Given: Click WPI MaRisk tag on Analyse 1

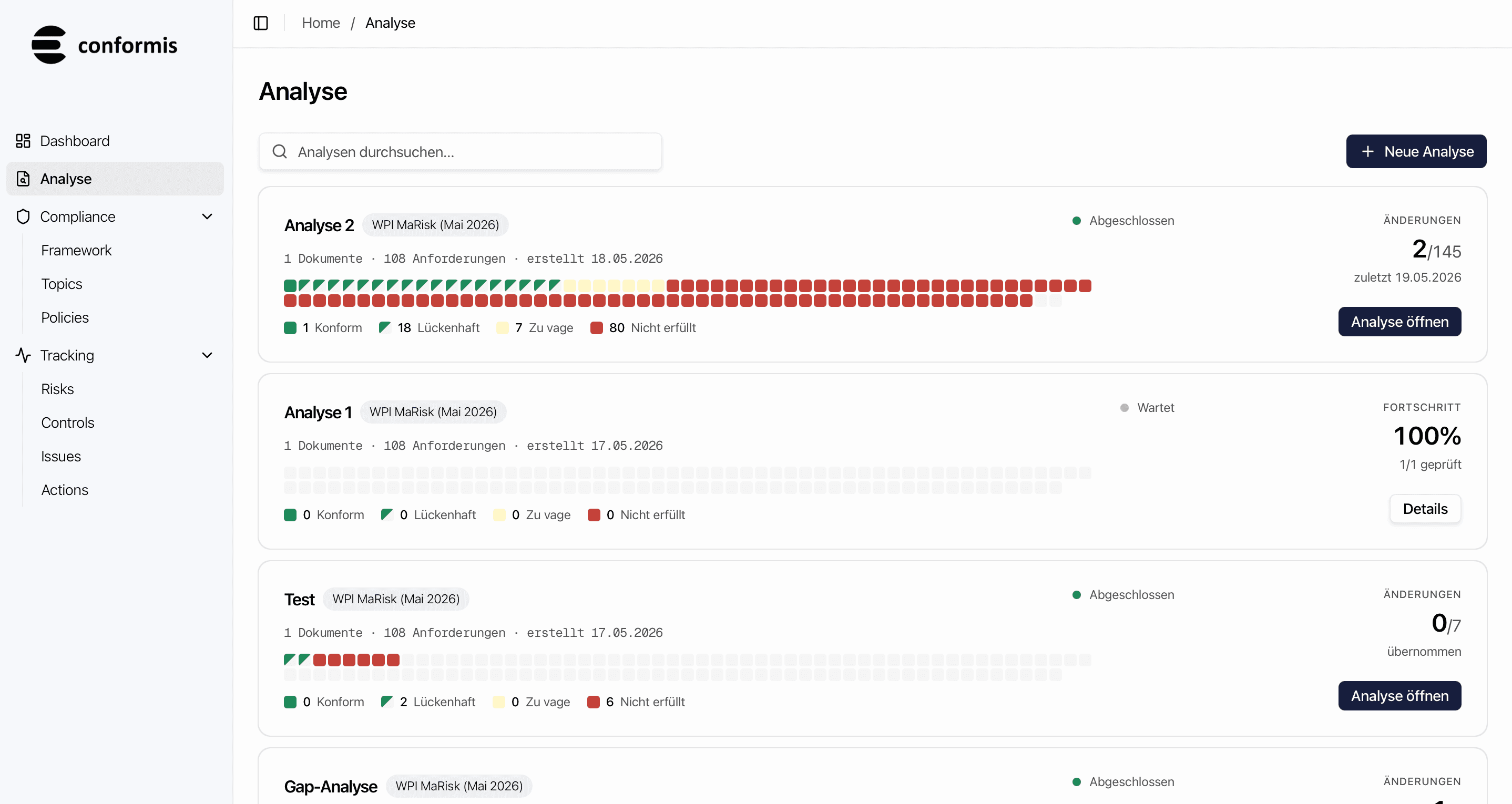Looking at the screenshot, I should click(433, 412).
